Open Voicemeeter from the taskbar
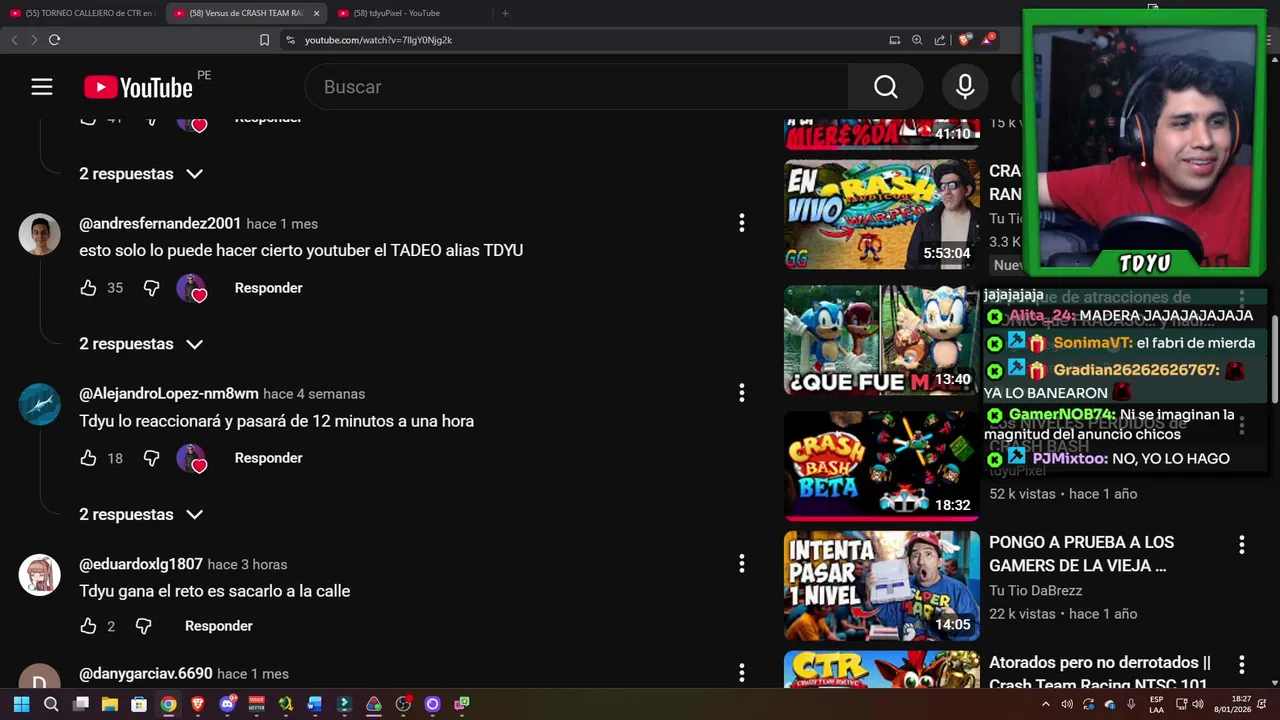This screenshot has width=1280, height=720. (256, 704)
